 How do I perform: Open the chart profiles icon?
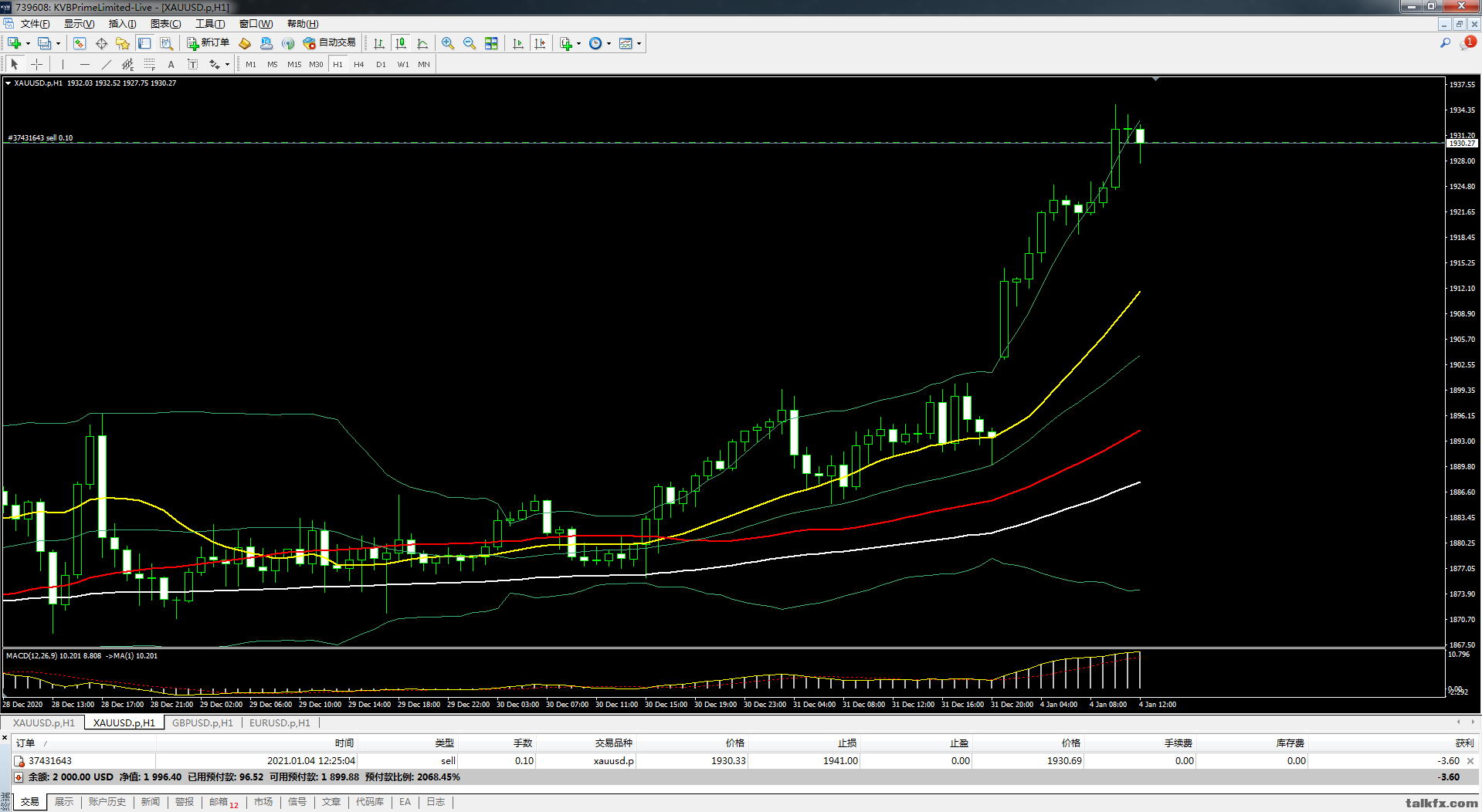(44, 43)
